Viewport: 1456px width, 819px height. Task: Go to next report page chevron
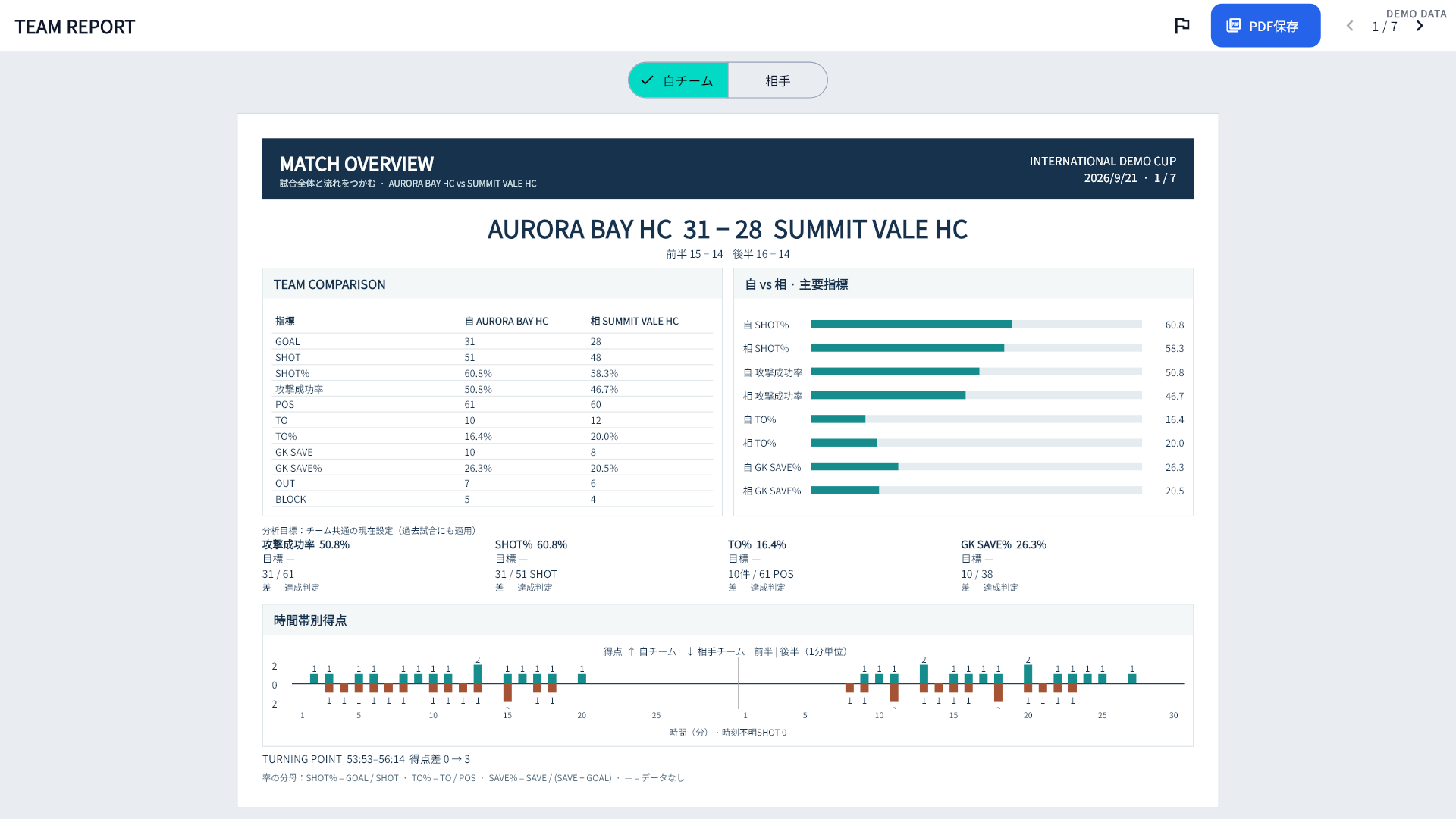click(1420, 26)
